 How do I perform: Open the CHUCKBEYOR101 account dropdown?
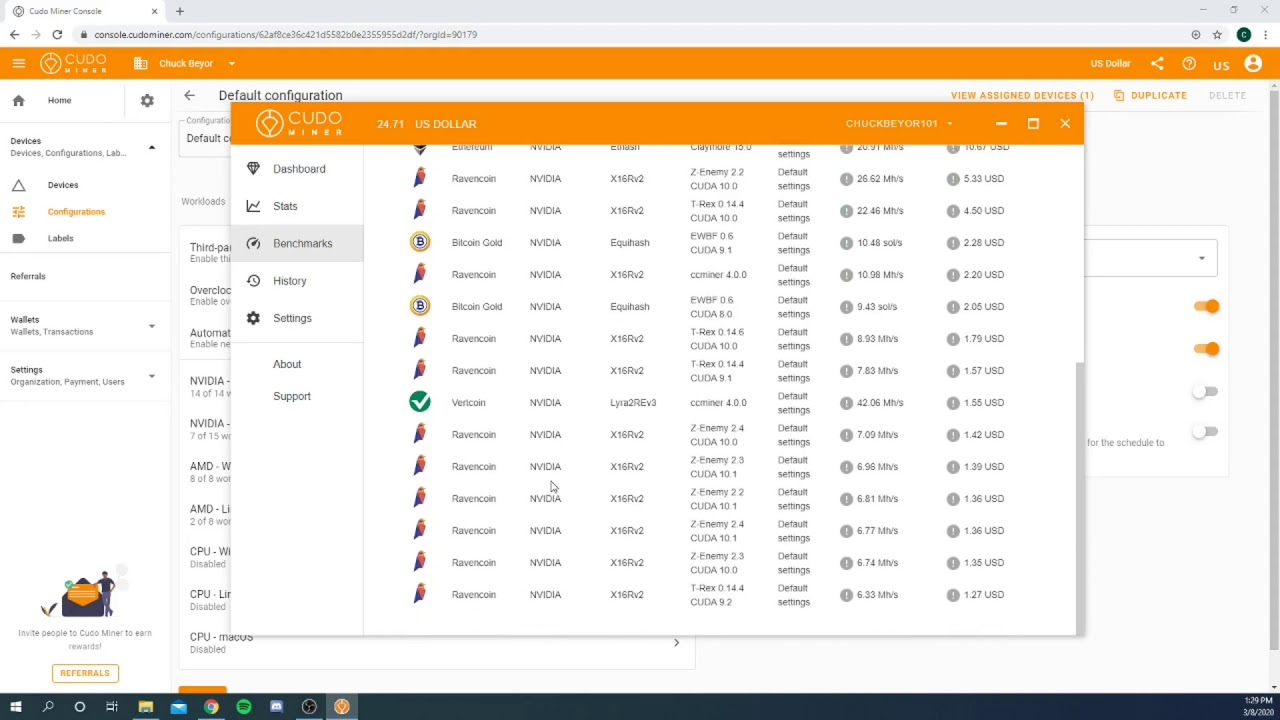(x=899, y=124)
